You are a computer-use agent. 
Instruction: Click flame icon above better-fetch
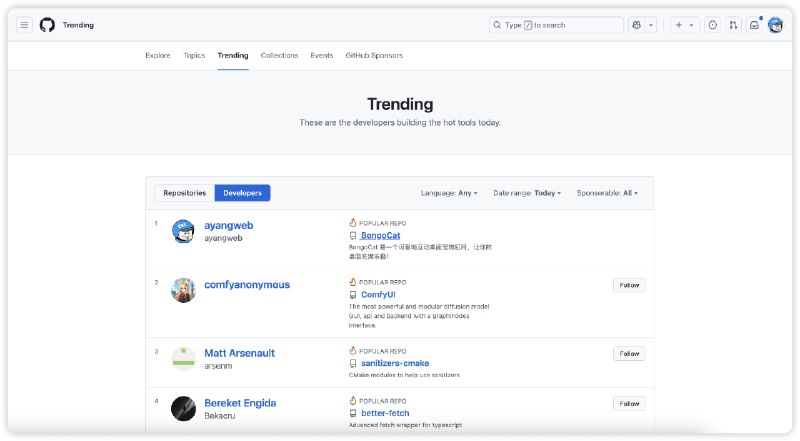[353, 401]
